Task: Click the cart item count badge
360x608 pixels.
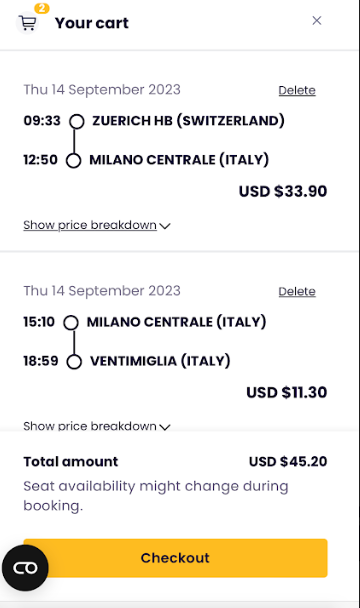Action: click(x=42, y=8)
